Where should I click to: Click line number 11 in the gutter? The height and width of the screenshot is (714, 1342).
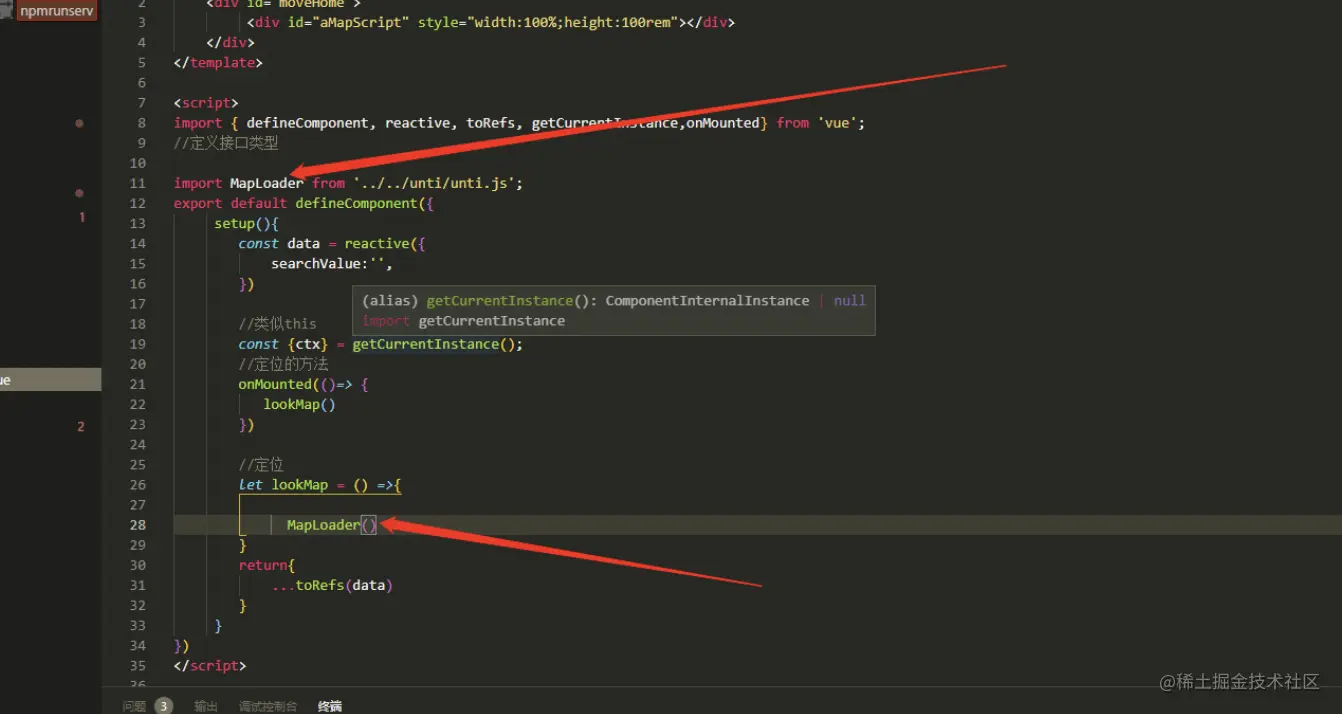point(137,183)
